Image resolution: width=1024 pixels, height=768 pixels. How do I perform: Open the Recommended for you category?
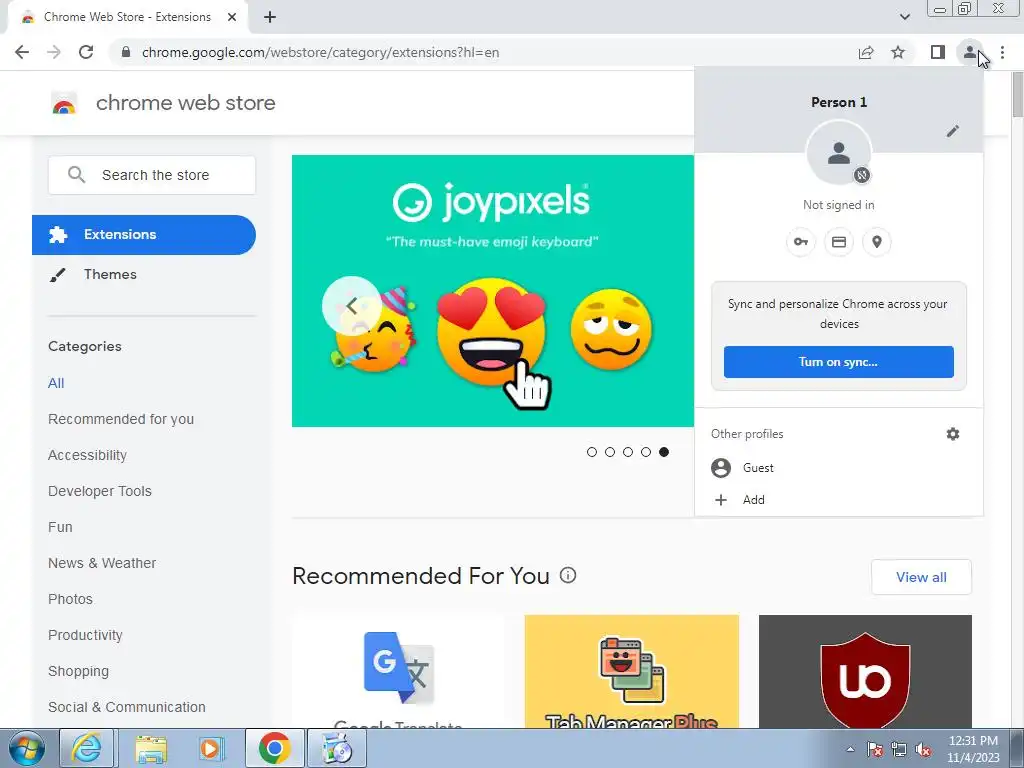pos(121,419)
